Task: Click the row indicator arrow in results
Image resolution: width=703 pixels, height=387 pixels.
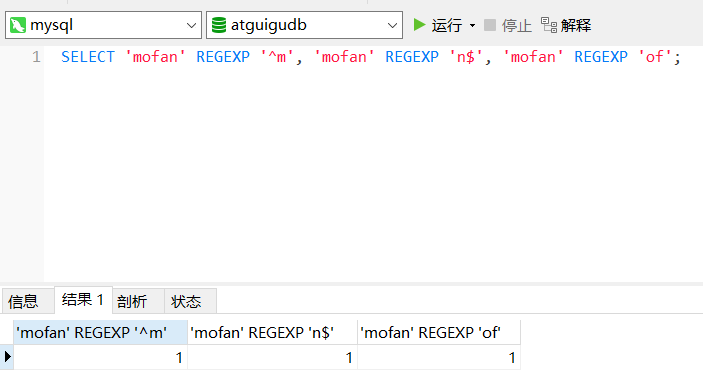Action: tap(7, 357)
